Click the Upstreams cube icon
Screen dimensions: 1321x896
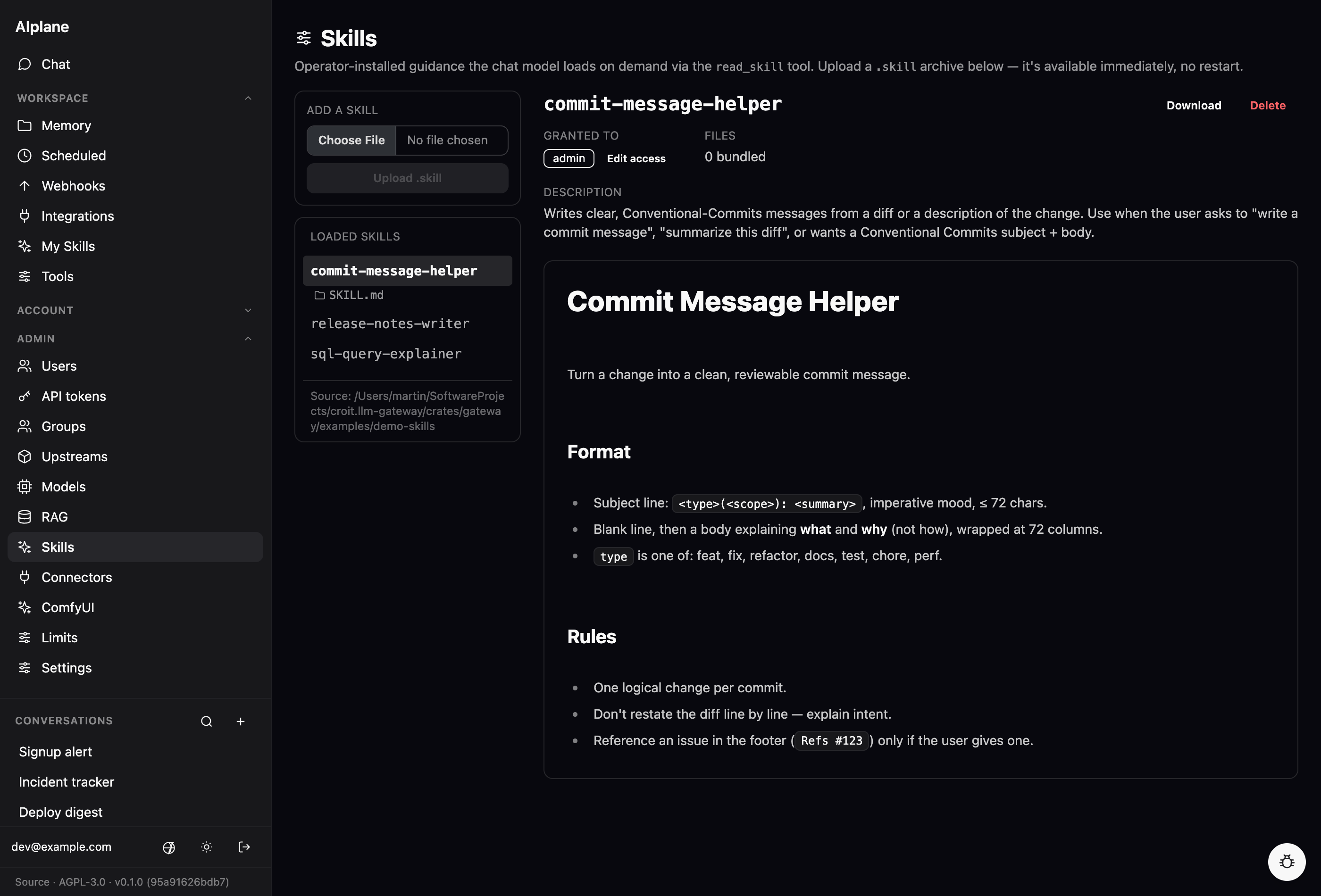[x=25, y=456]
